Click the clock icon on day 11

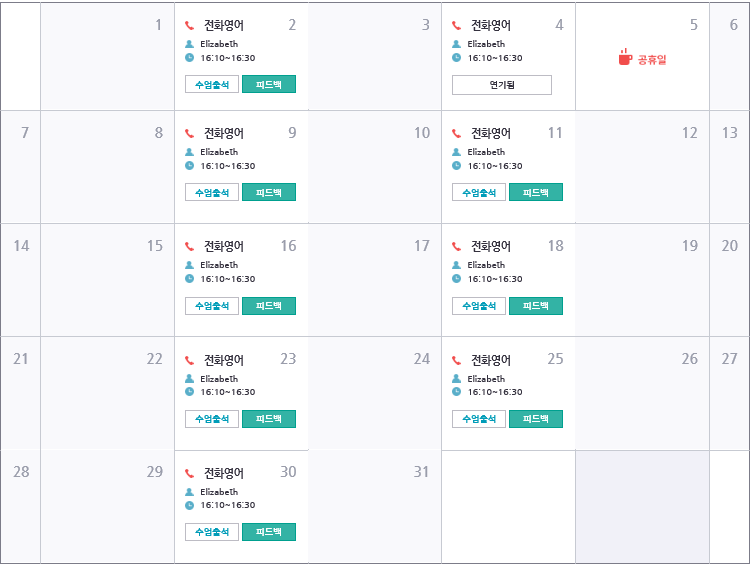pyautogui.click(x=457, y=166)
